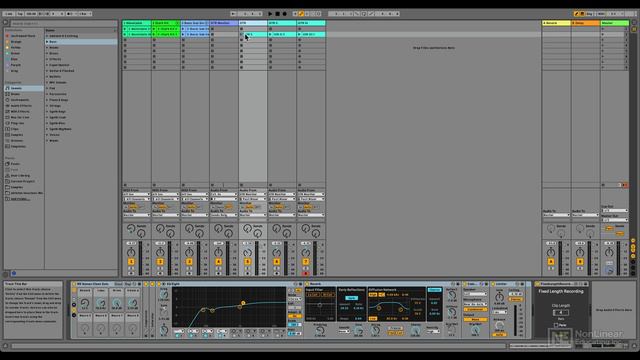Click the Tap tempo button
Image resolution: width=640 pixels, height=360 pixels.
click(20, 13)
